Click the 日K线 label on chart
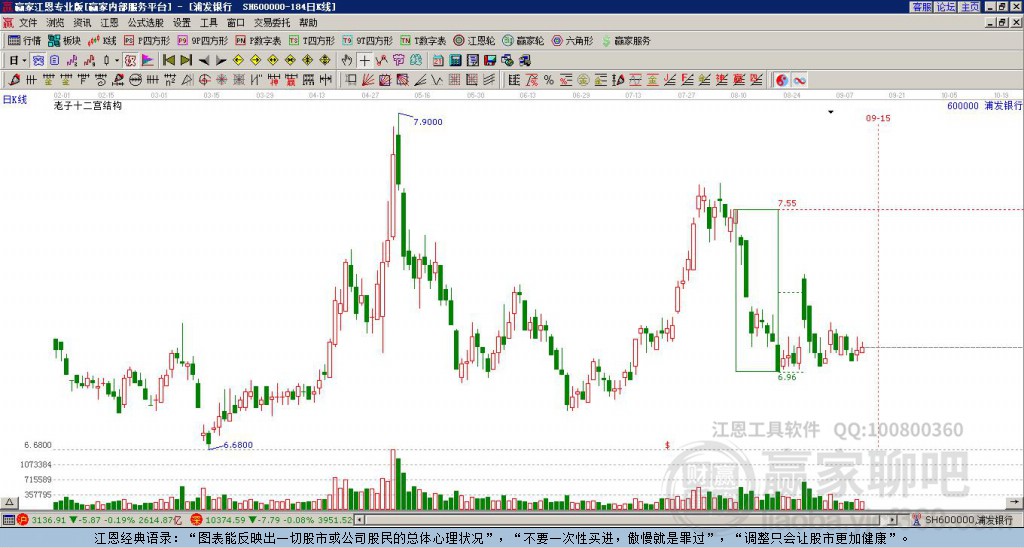The height and width of the screenshot is (548, 1024). click(15, 100)
